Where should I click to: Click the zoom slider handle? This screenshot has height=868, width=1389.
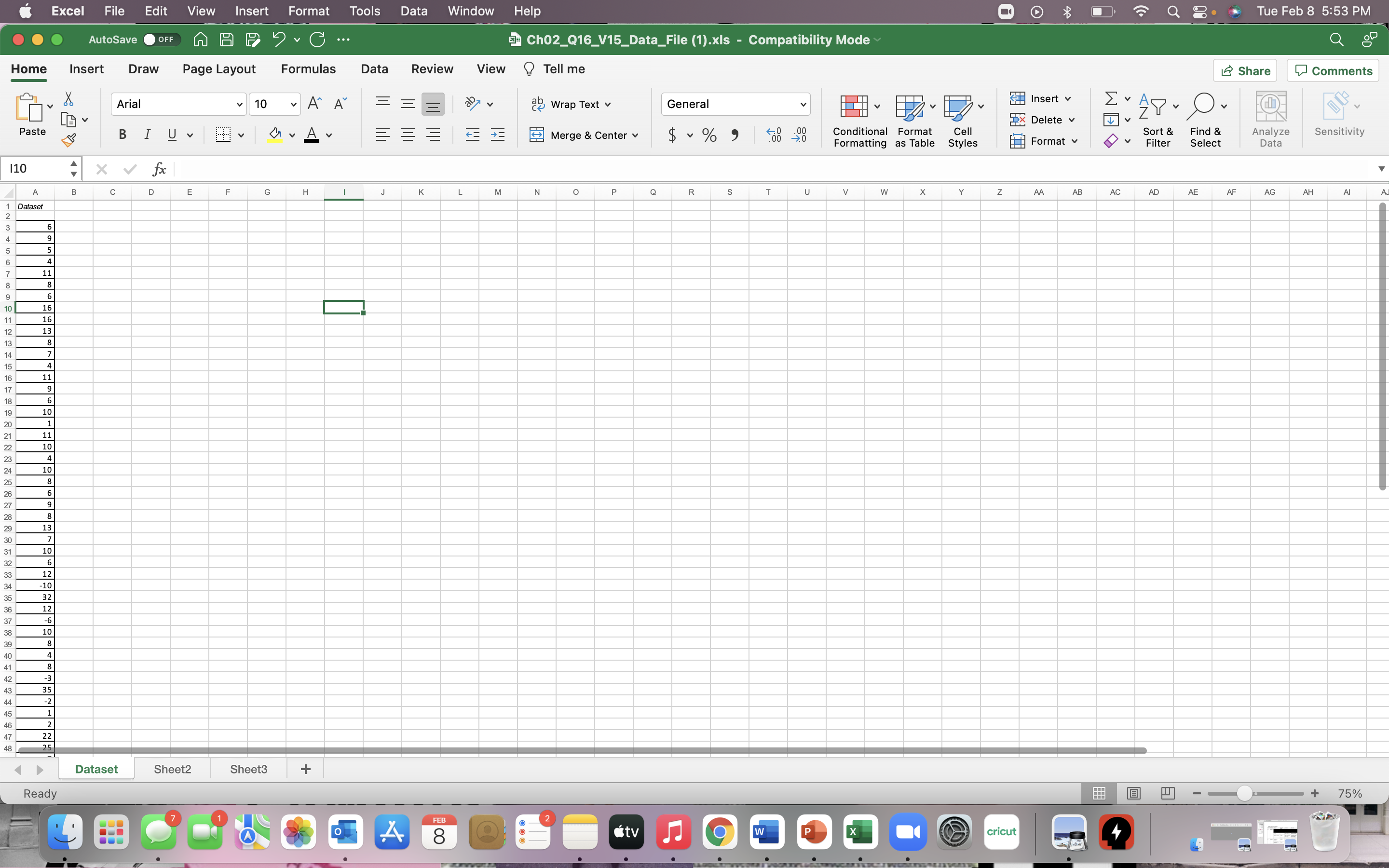(x=1244, y=793)
